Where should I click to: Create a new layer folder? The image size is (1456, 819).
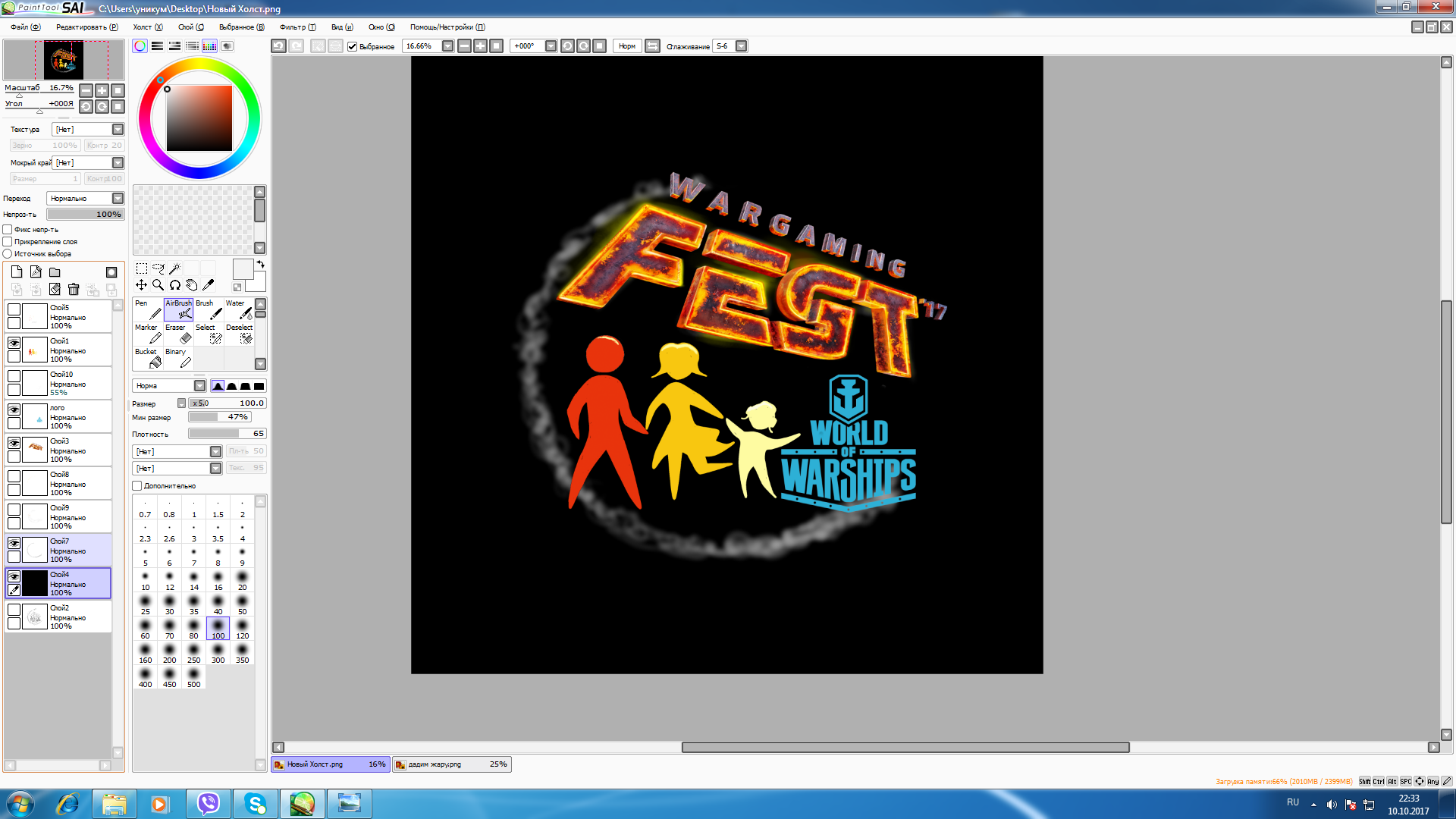pos(55,272)
